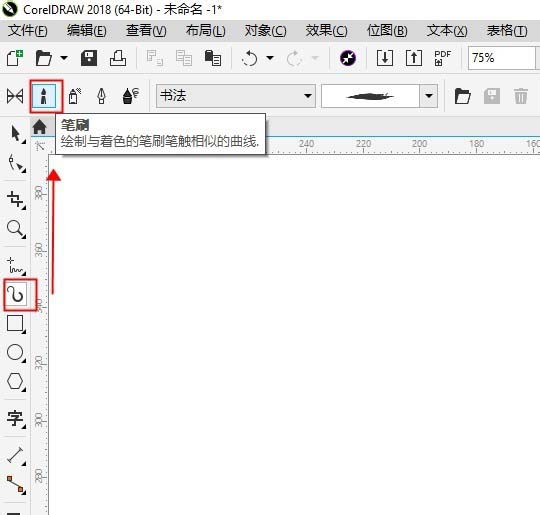540x515 pixels.
Task: Select the Brush mode icon
Action: (x=44, y=96)
